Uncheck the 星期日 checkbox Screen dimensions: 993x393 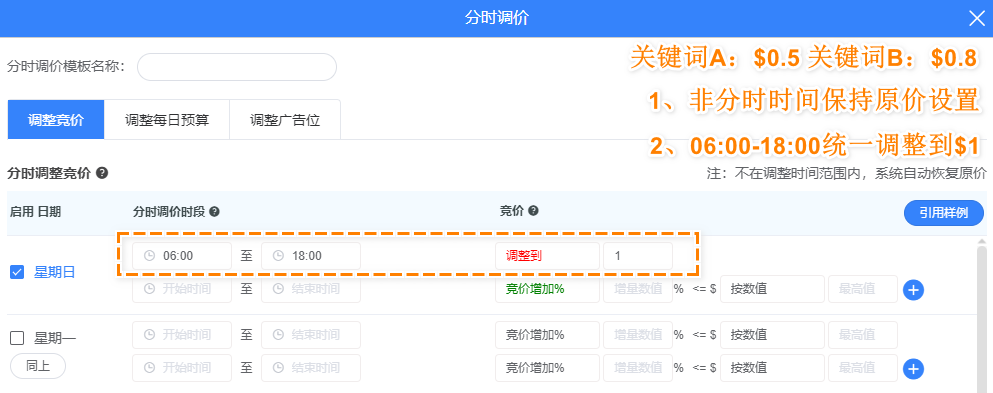(17, 273)
